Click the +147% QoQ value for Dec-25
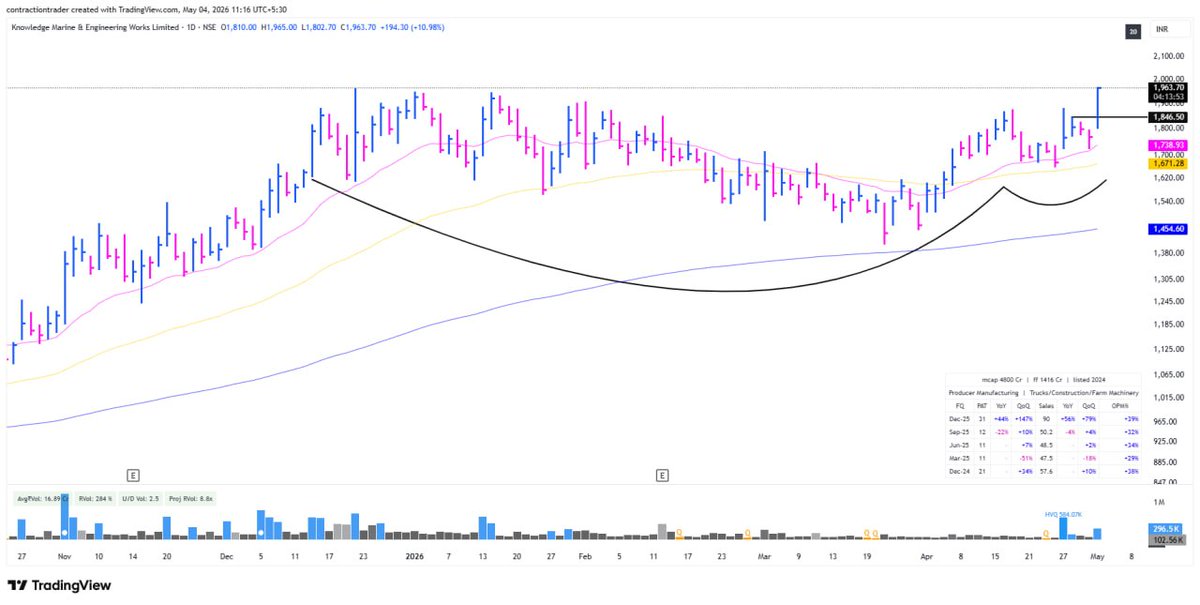Image resolution: width=1200 pixels, height=605 pixels. click(1025, 420)
